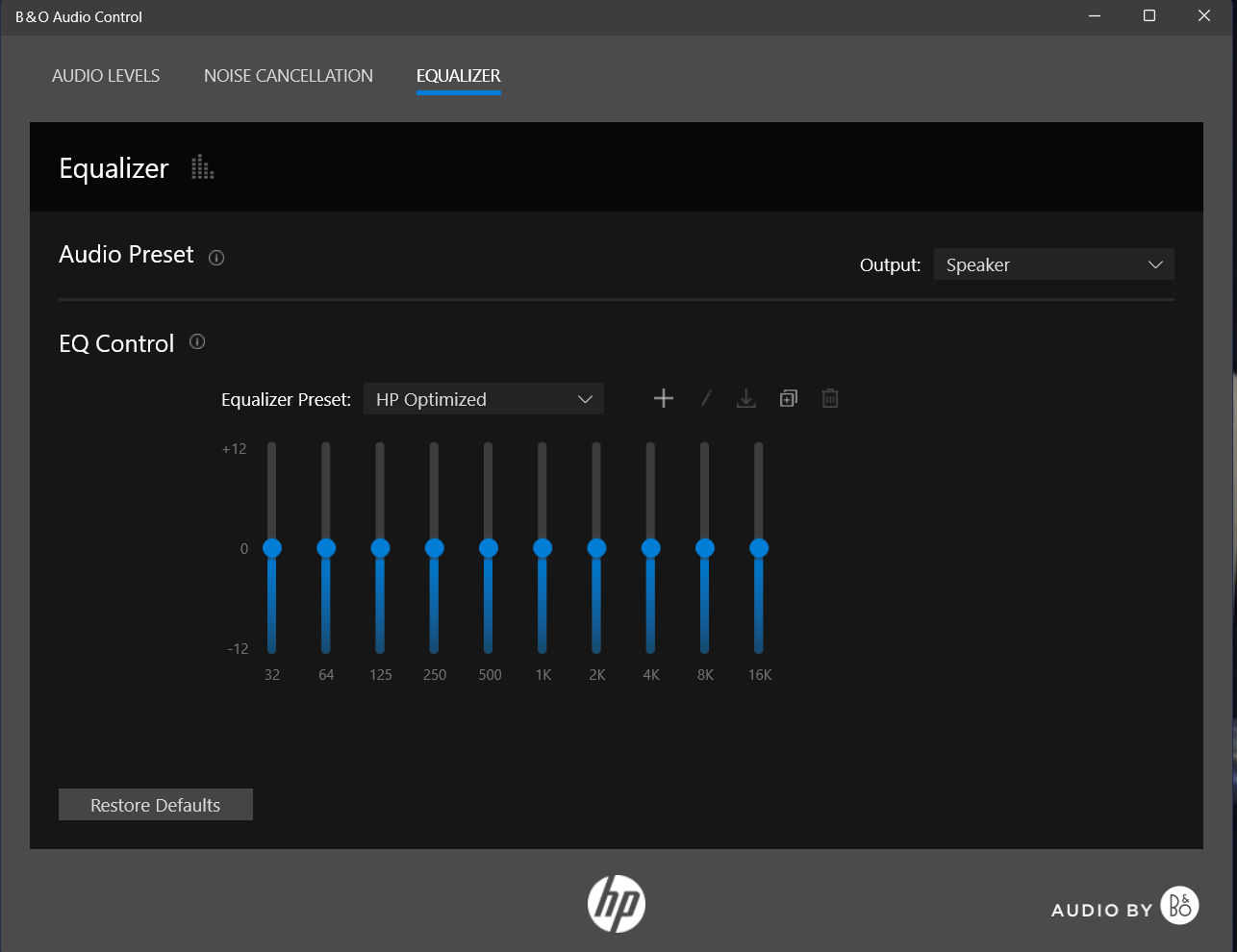Click the save preset download icon
Image resolution: width=1237 pixels, height=952 pixels.
[746, 398]
